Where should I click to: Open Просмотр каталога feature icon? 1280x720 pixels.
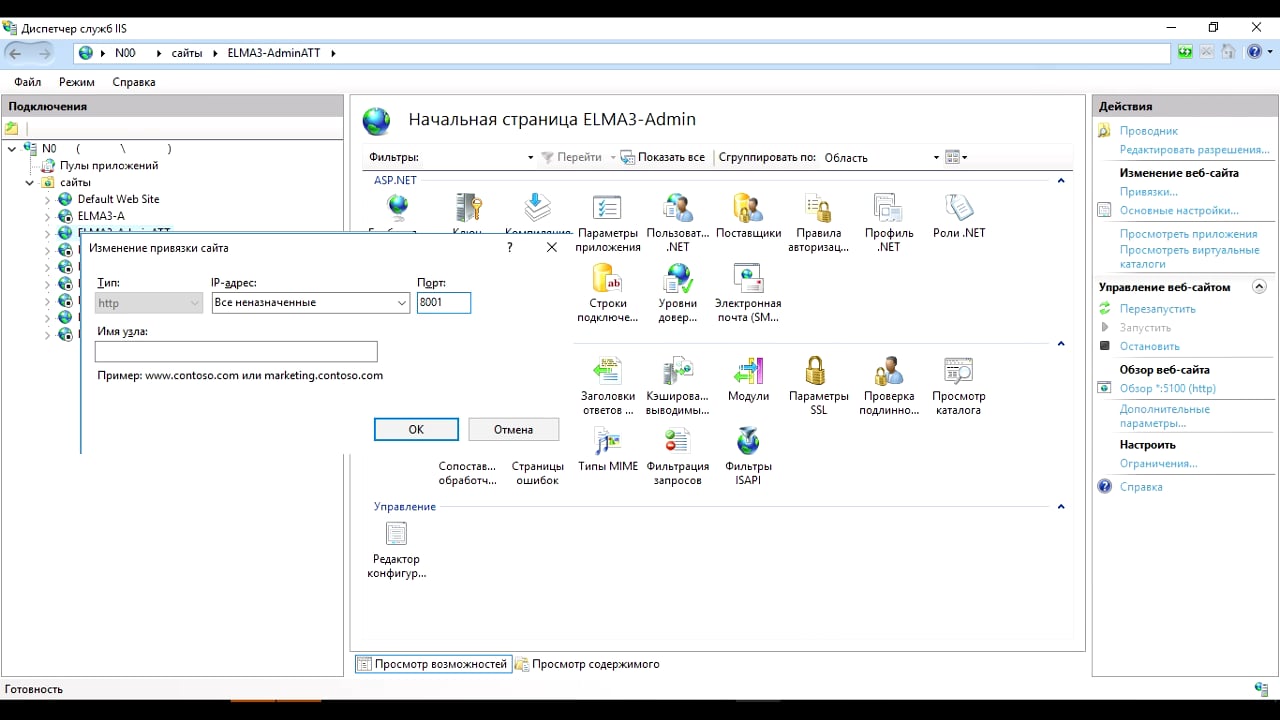click(959, 386)
